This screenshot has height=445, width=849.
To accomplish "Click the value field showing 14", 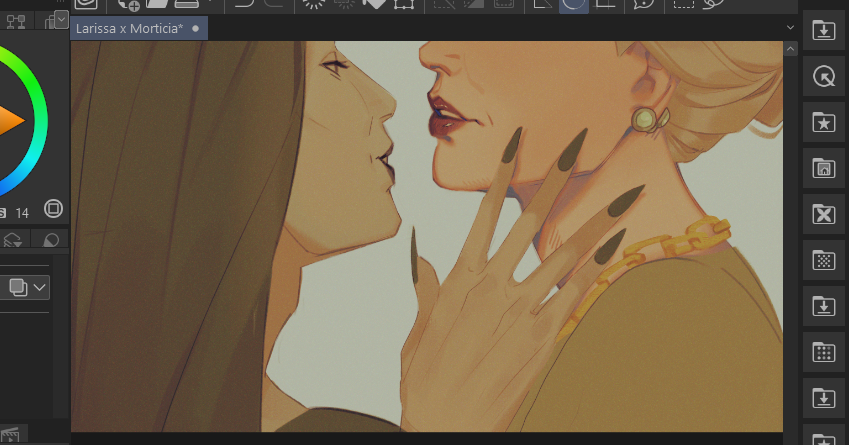I will 22,213.
